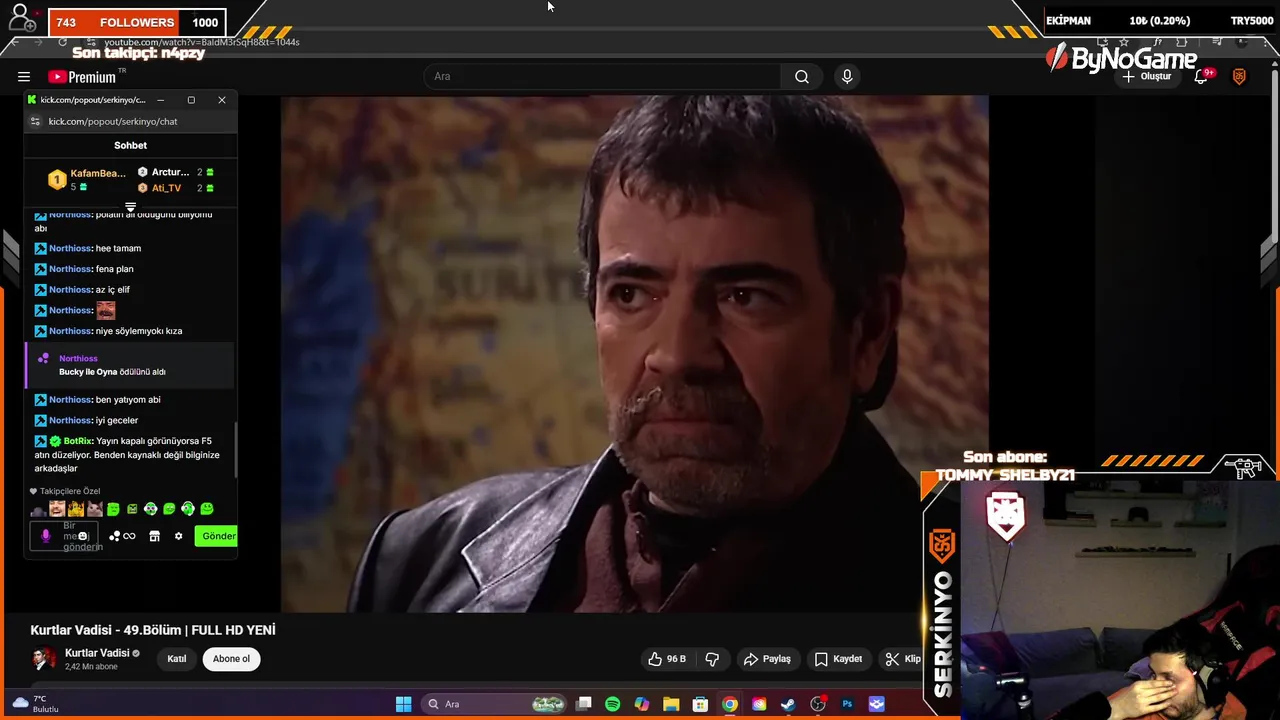Viewport: 1280px width, 720px height.
Task: Open Steam from the taskbar
Action: click(788, 704)
